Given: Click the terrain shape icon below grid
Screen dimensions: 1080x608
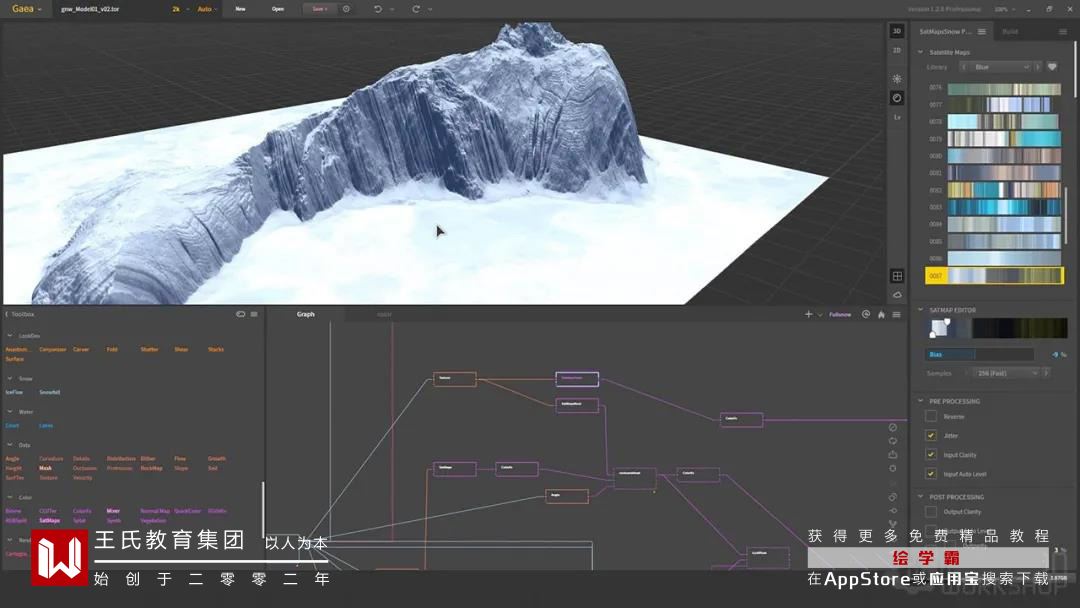Looking at the screenshot, I should point(897,295).
